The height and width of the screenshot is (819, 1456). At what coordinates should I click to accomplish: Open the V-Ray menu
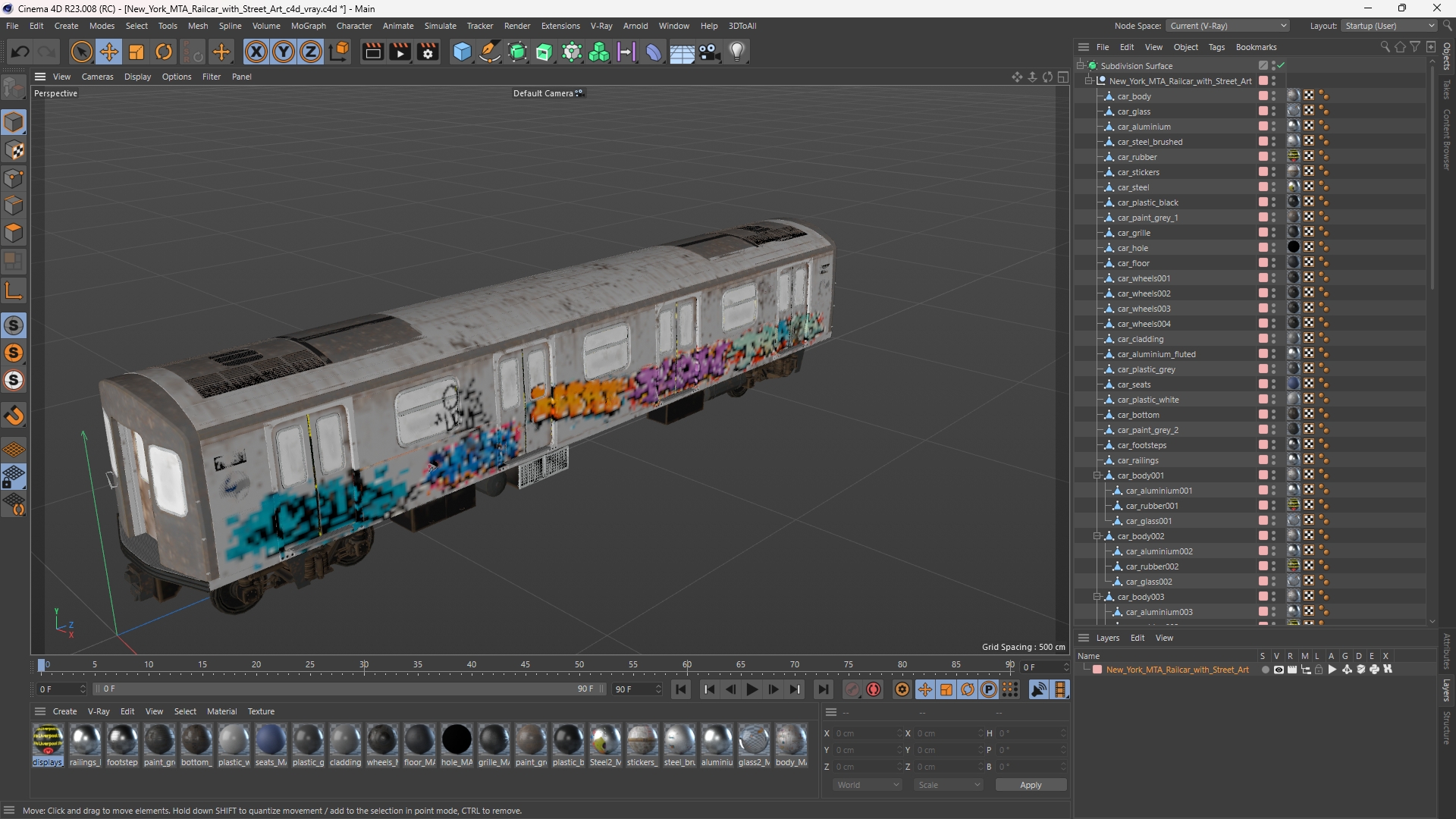click(x=601, y=26)
